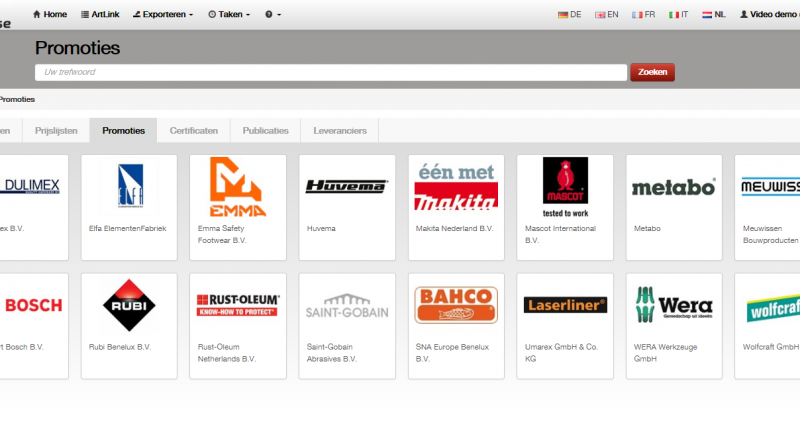Click the Elfa ElementenFabriek logo
800x425 pixels.
tap(130, 186)
